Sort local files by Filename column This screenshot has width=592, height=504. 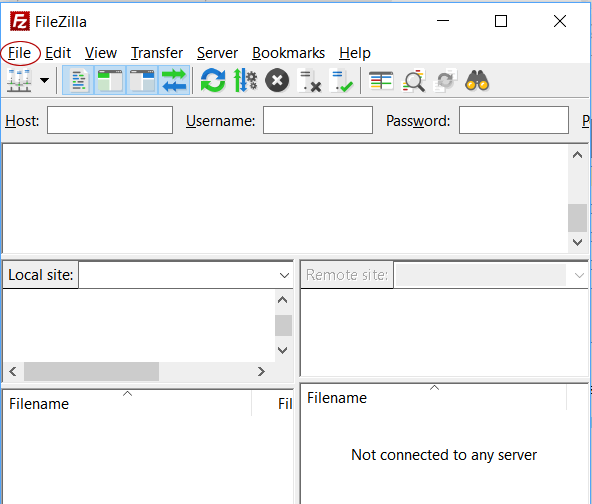coord(127,404)
